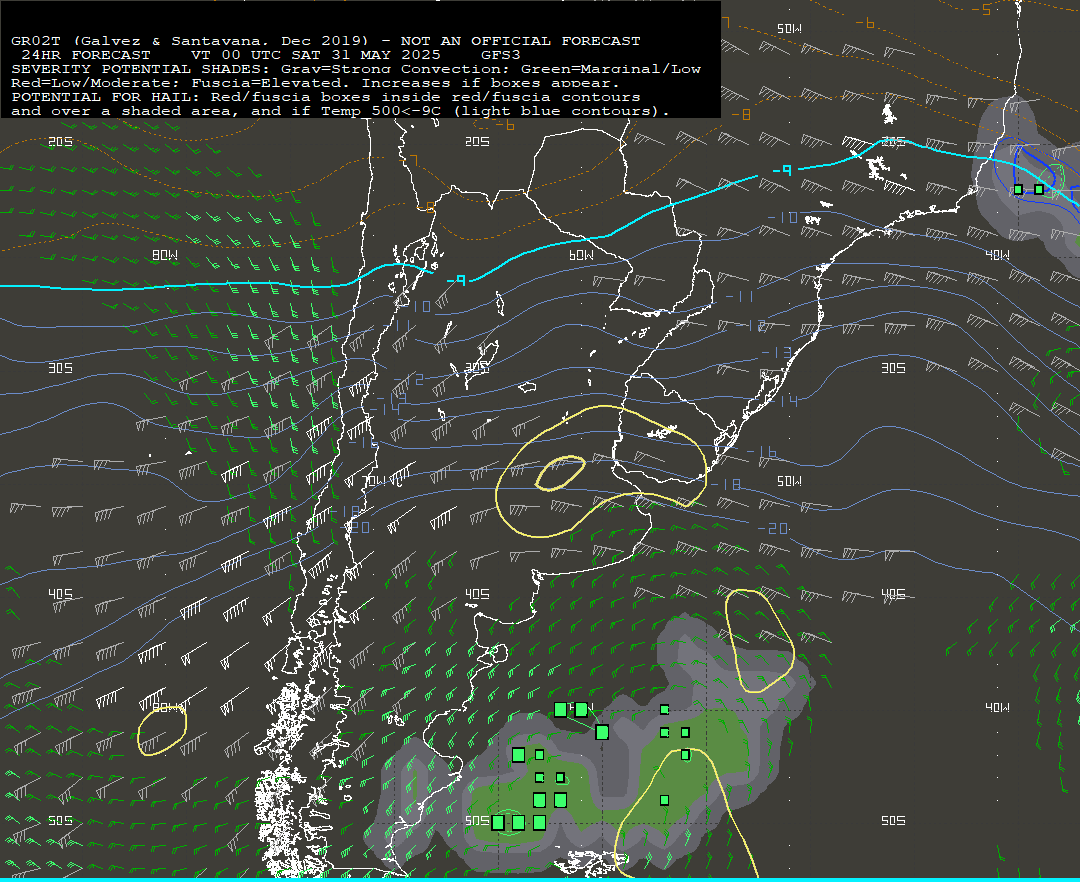Click the 50W label beside the -18 contour
The width and height of the screenshot is (1080, 882).
[789, 481]
